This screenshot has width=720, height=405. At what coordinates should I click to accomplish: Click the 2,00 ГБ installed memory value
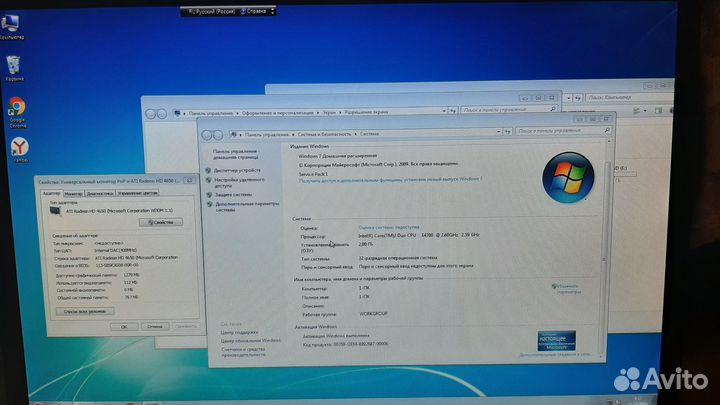[366, 244]
